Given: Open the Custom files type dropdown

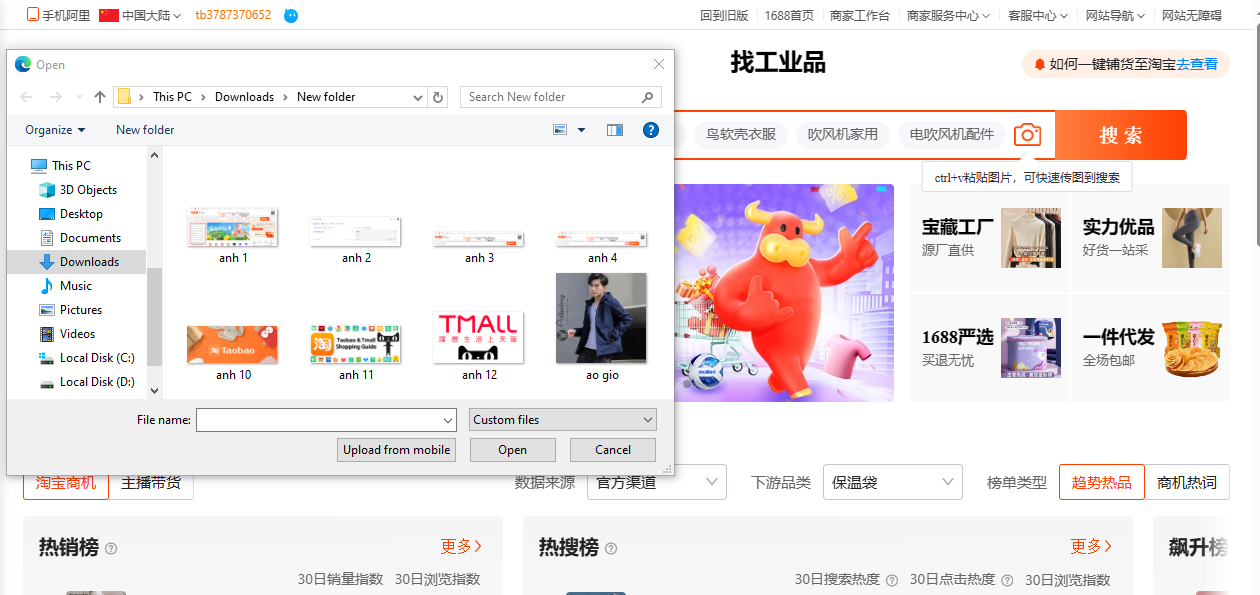Looking at the screenshot, I should pyautogui.click(x=563, y=420).
